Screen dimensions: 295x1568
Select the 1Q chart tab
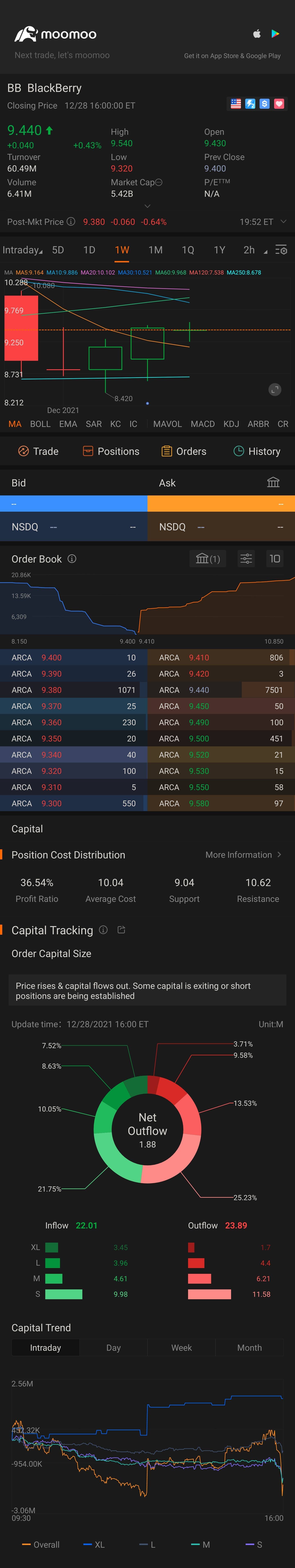tap(188, 250)
